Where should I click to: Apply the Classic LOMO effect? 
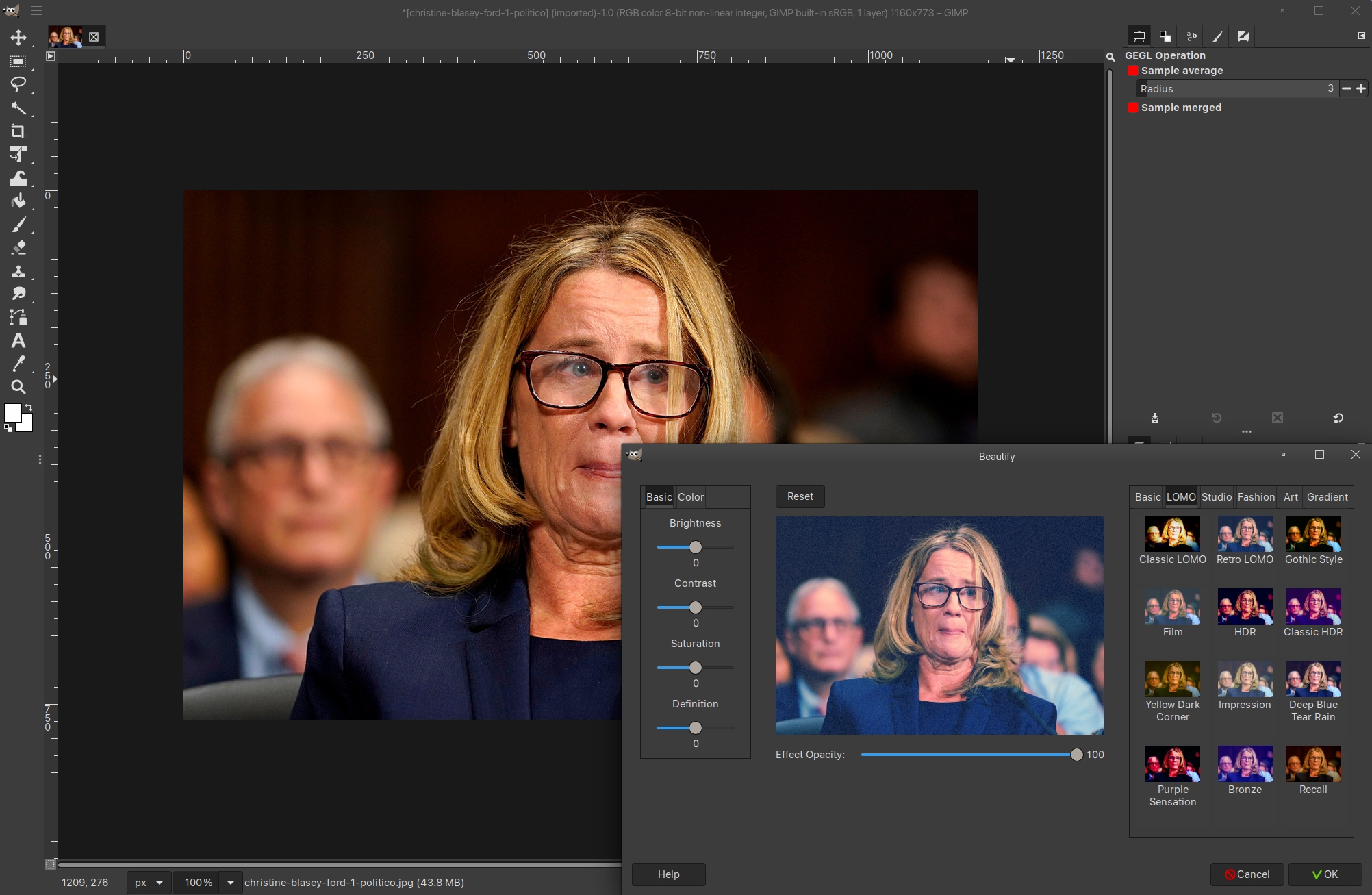[x=1173, y=541]
